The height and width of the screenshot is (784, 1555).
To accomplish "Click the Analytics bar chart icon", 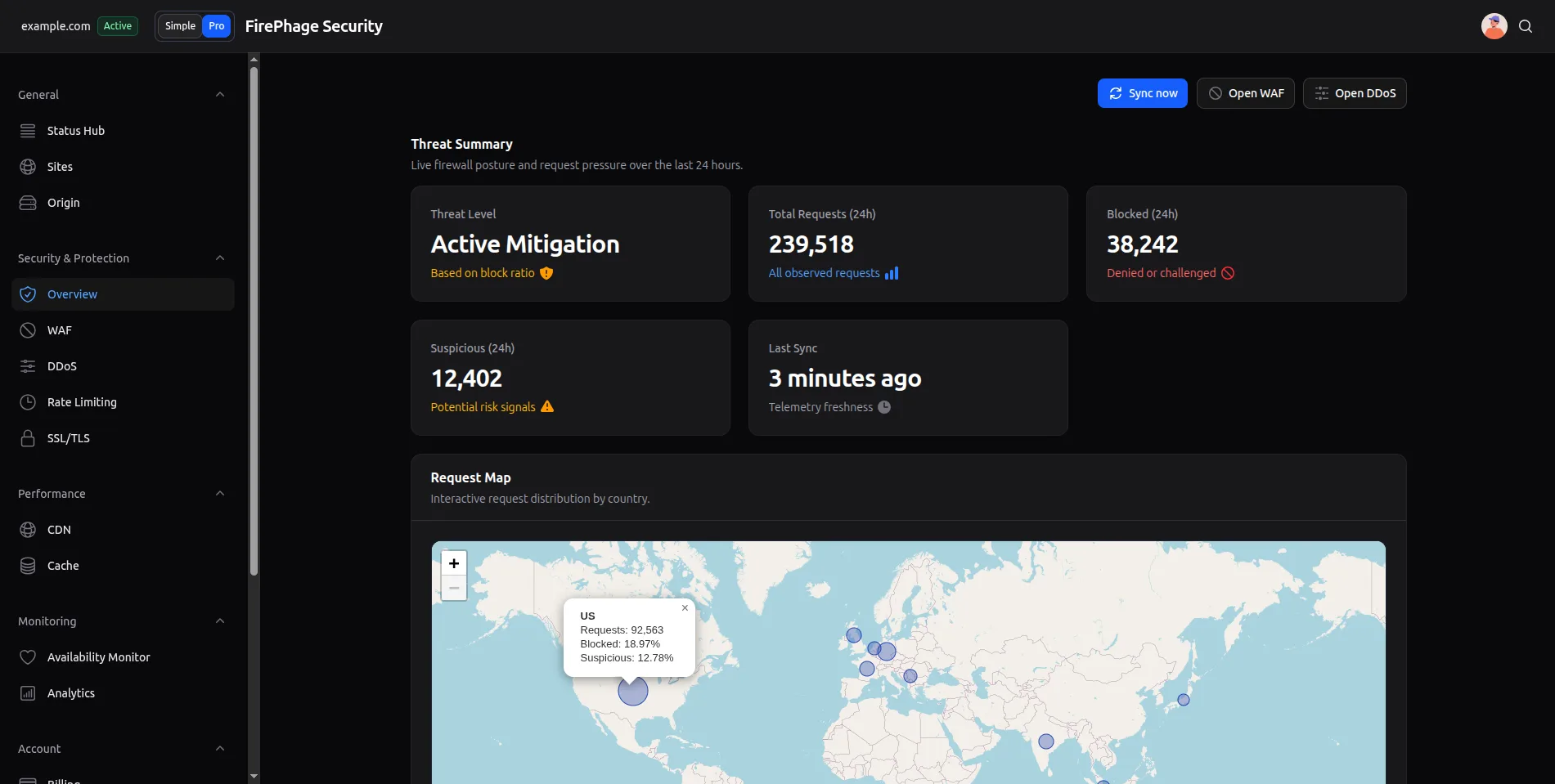I will click(27, 692).
